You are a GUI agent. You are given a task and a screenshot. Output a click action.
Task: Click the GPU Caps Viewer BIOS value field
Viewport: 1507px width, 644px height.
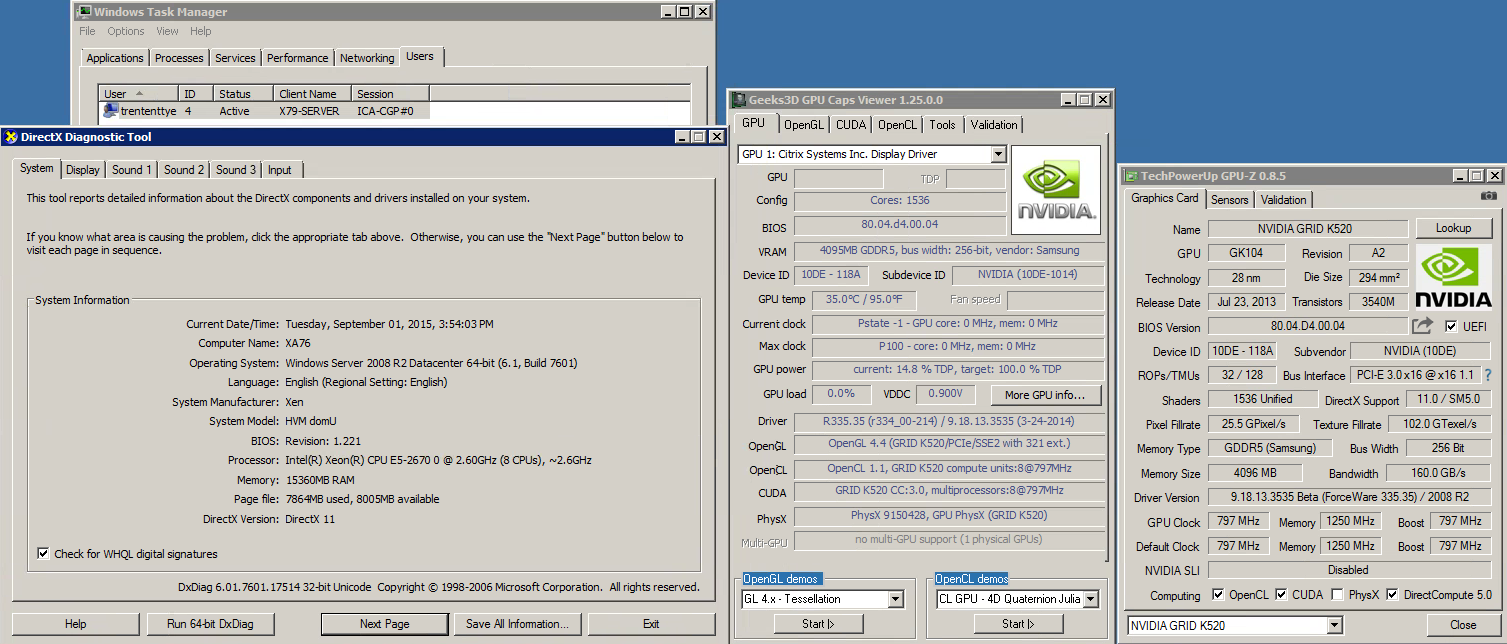click(900, 225)
